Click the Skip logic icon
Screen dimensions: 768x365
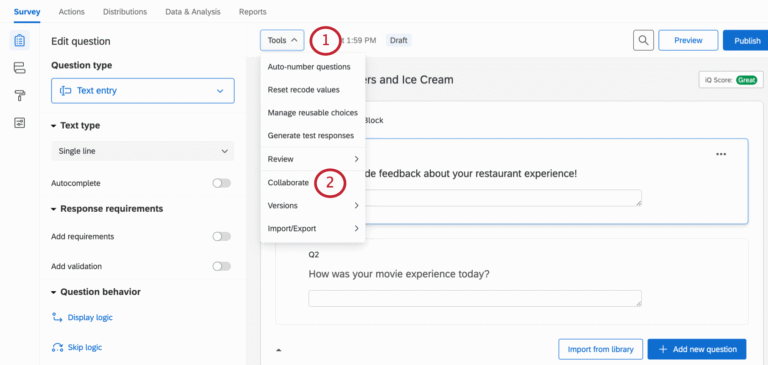point(57,347)
